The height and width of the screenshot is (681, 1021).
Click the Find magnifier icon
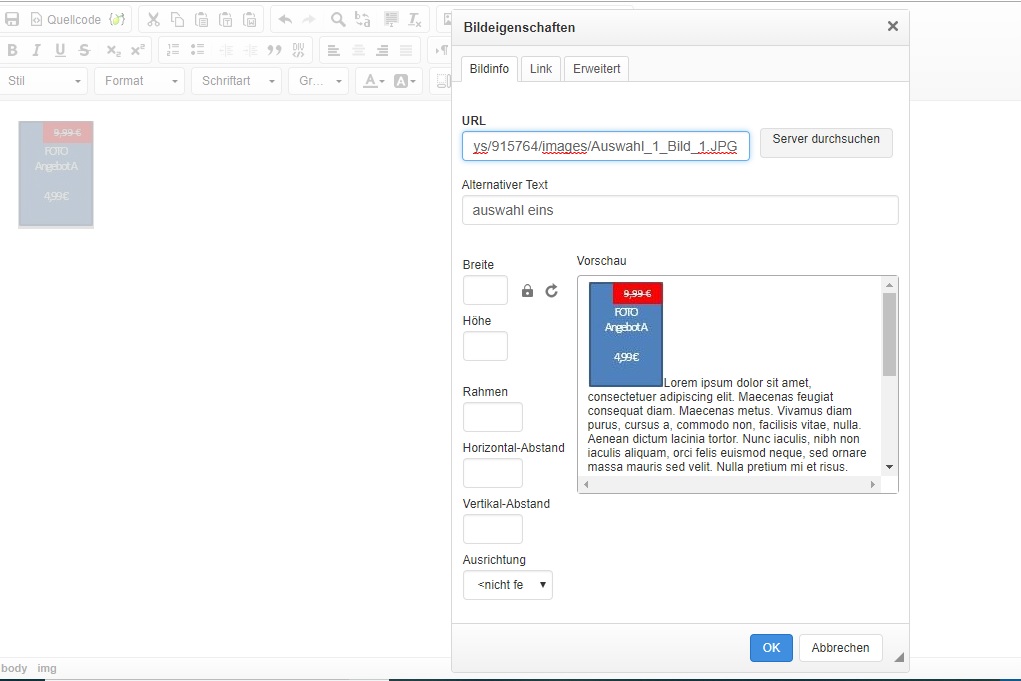pyautogui.click(x=338, y=19)
